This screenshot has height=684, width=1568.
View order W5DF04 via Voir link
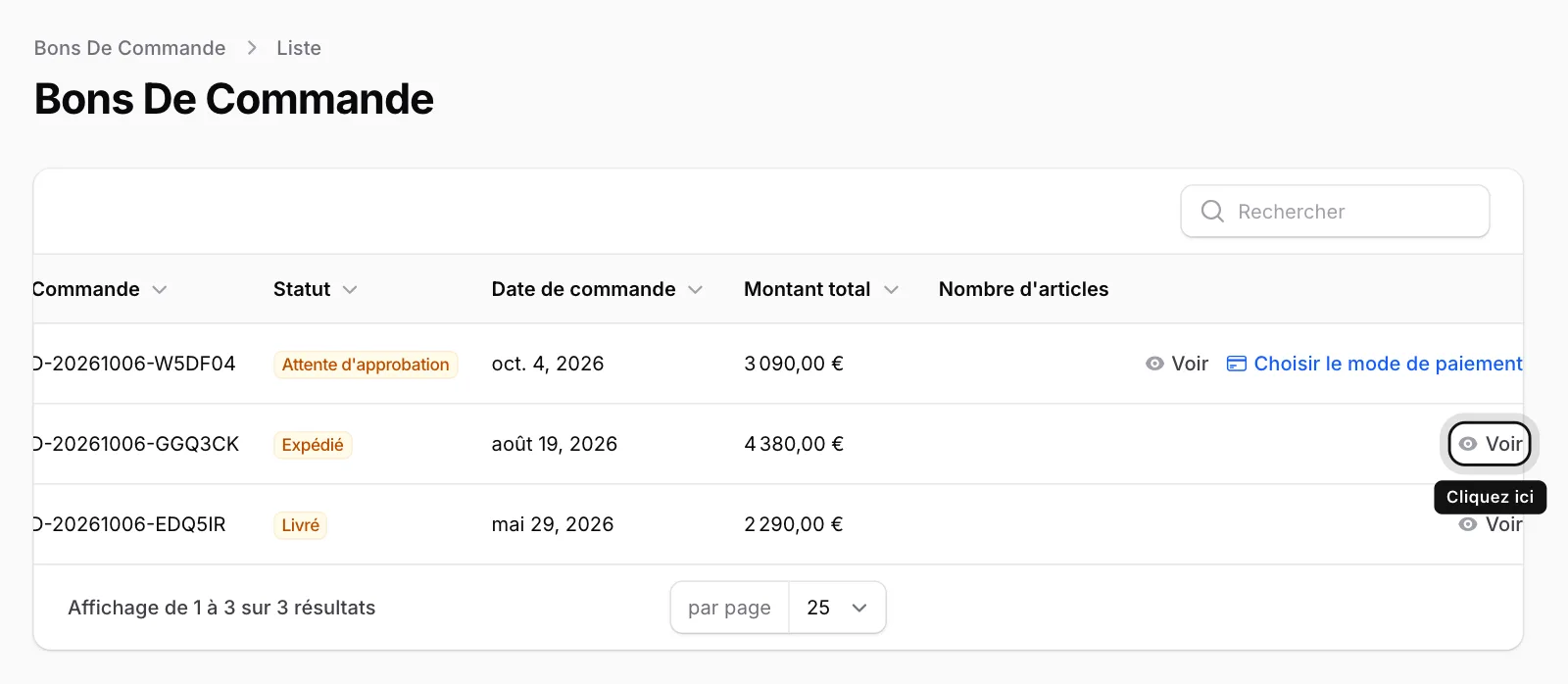1177,364
